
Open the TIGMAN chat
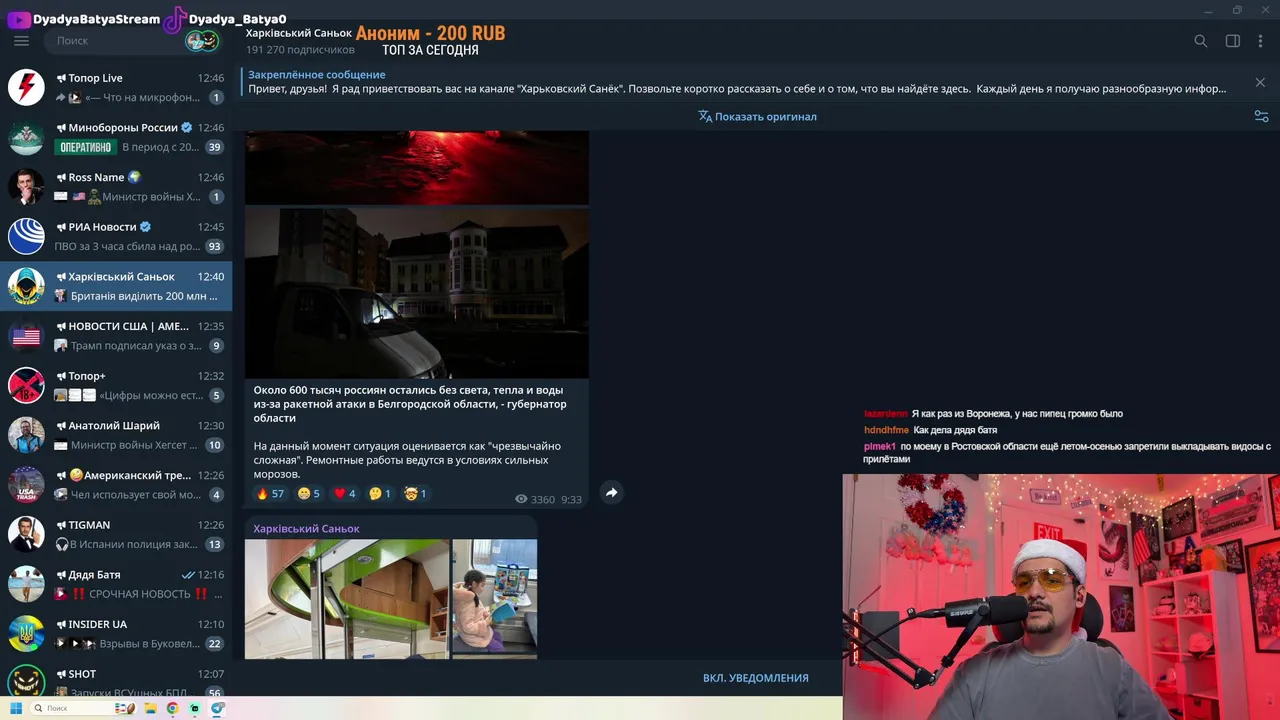click(116, 534)
